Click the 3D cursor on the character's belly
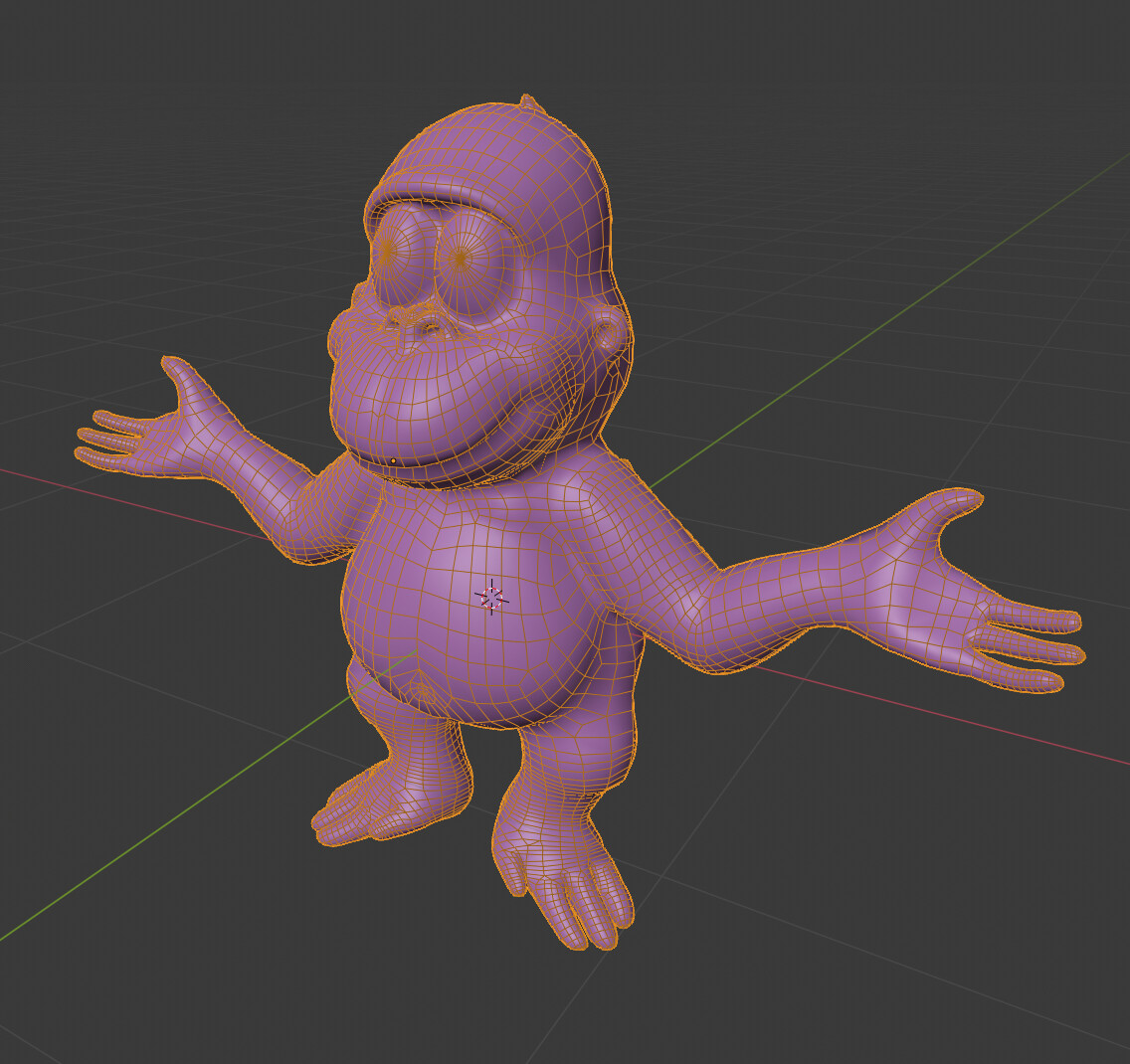The height and width of the screenshot is (1064, 1130). pos(491,598)
